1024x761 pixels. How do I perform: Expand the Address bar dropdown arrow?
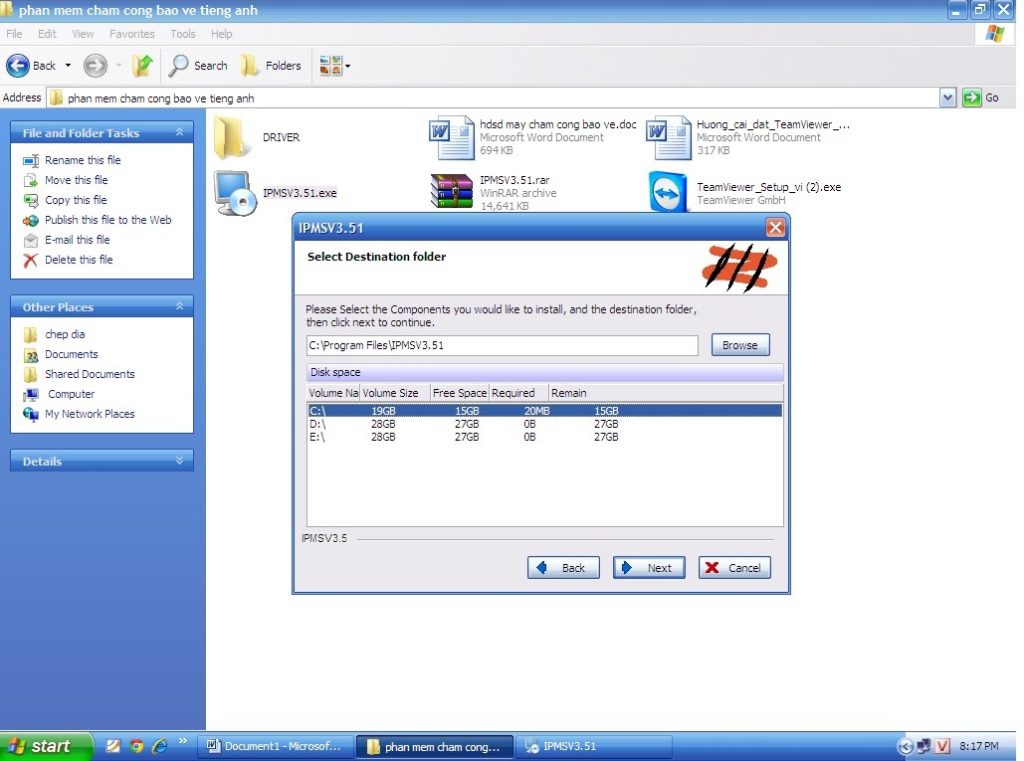(x=948, y=98)
